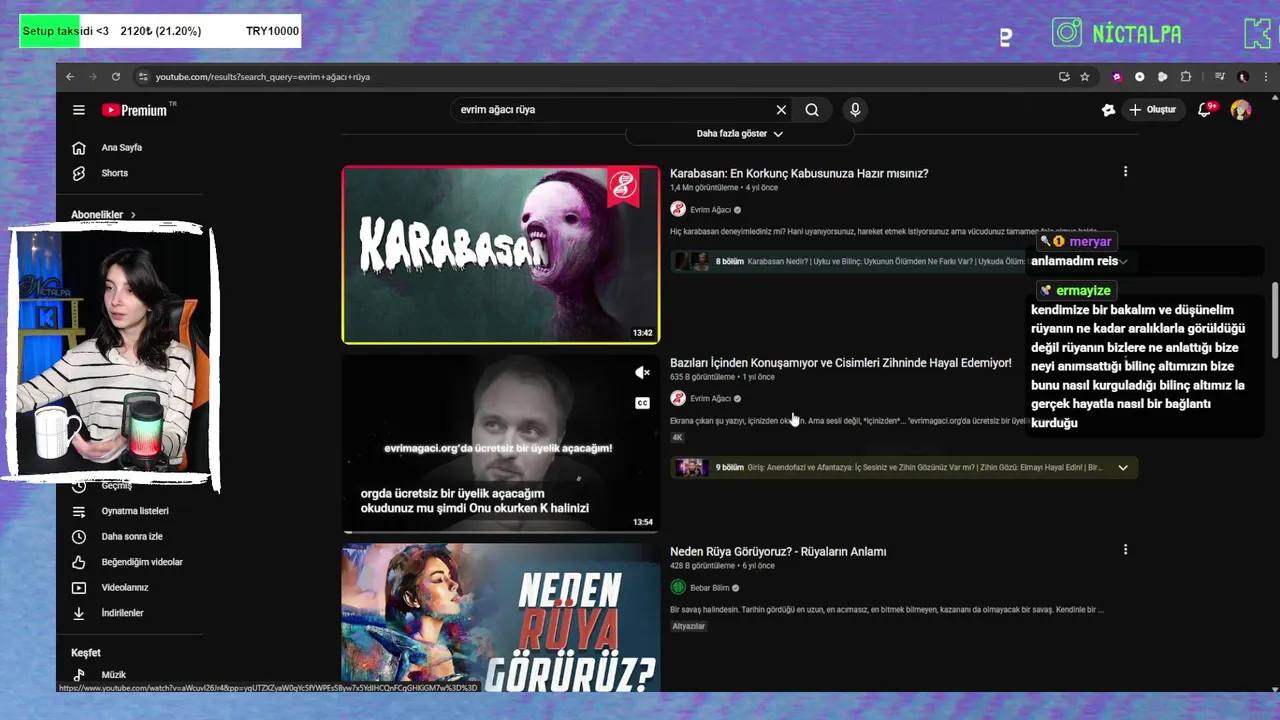The width and height of the screenshot is (1280, 720).
Task: Click the white circular extension icon
Action: click(1140, 77)
